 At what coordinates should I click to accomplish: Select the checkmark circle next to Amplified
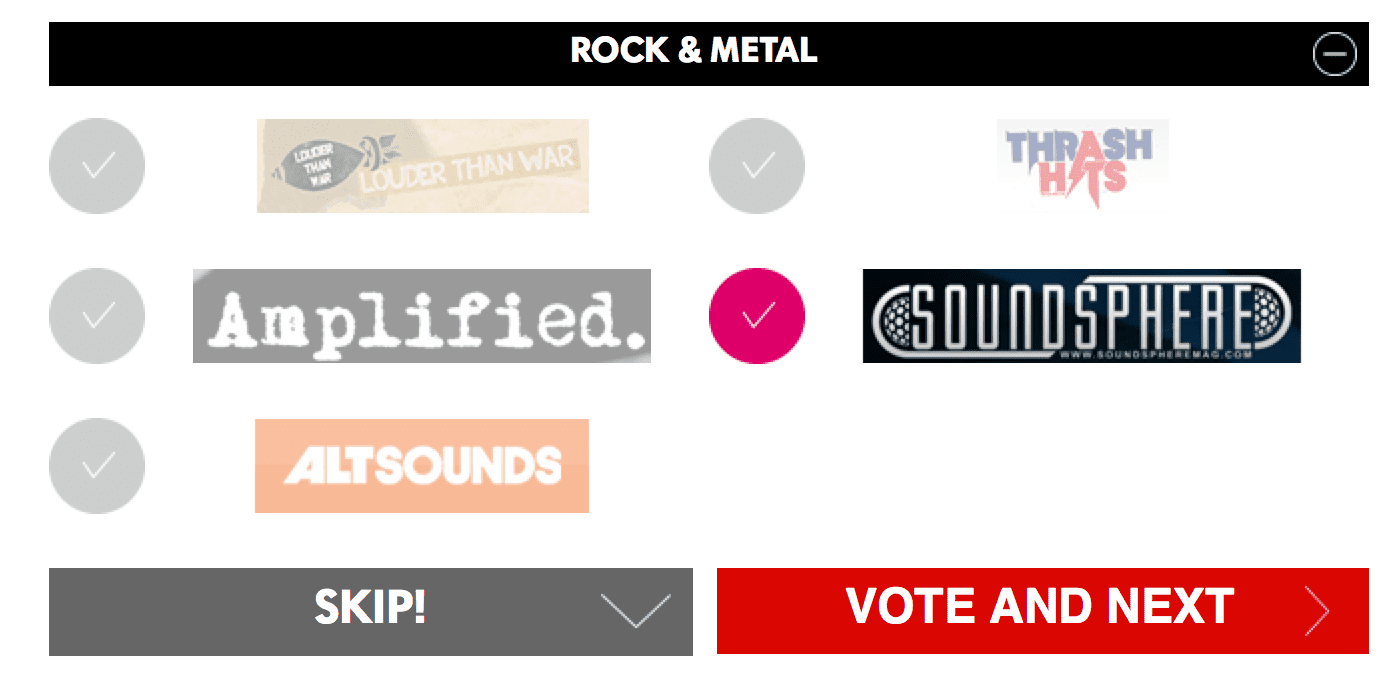coord(96,315)
